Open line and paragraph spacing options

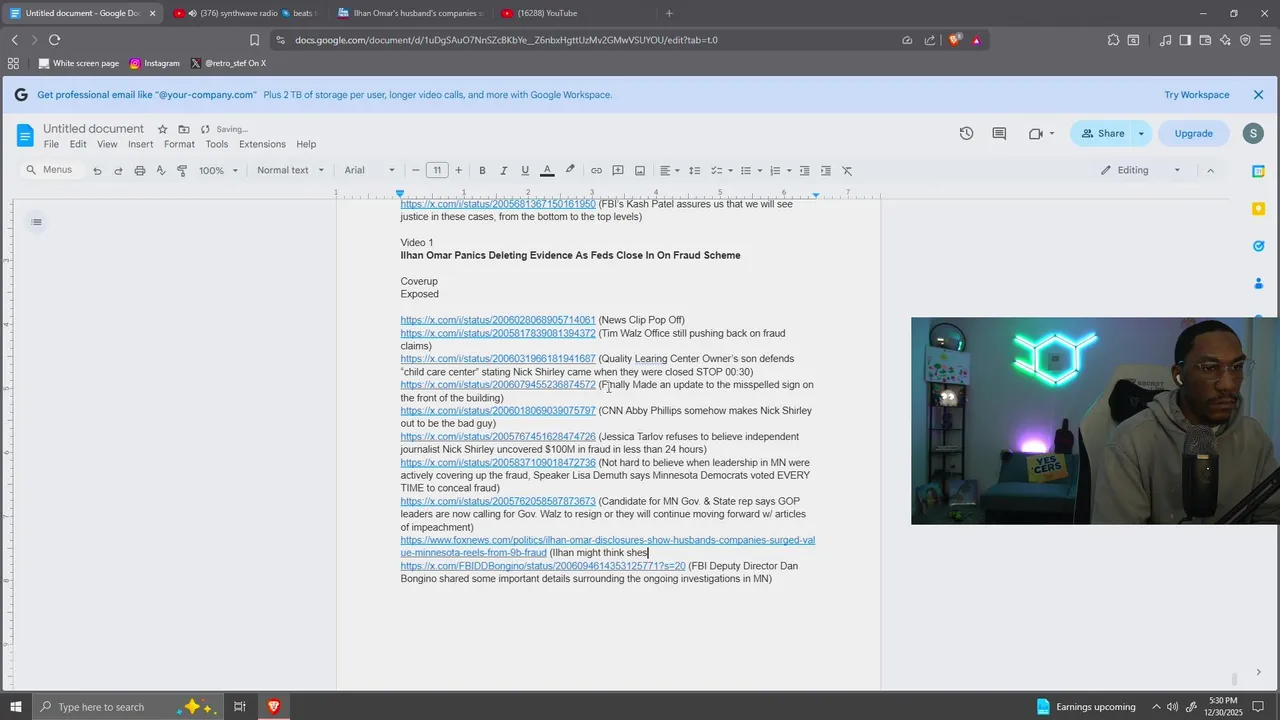pyautogui.click(x=695, y=171)
